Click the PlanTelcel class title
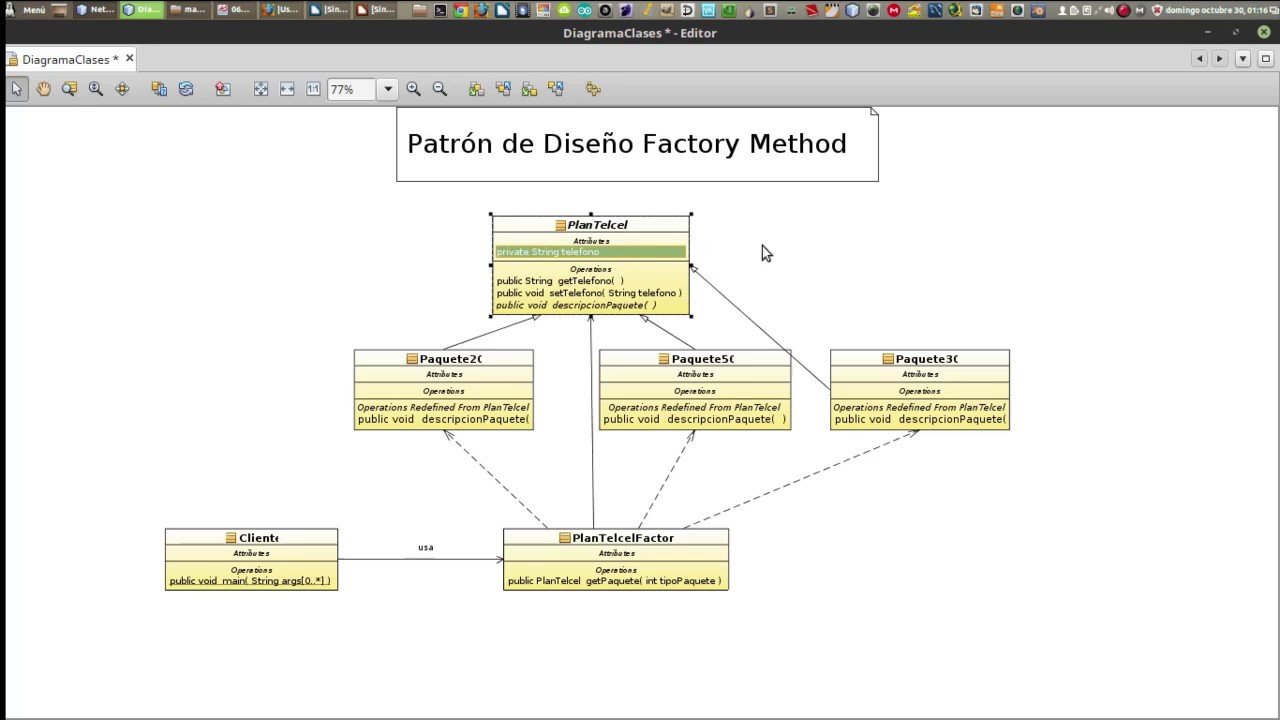 click(597, 225)
